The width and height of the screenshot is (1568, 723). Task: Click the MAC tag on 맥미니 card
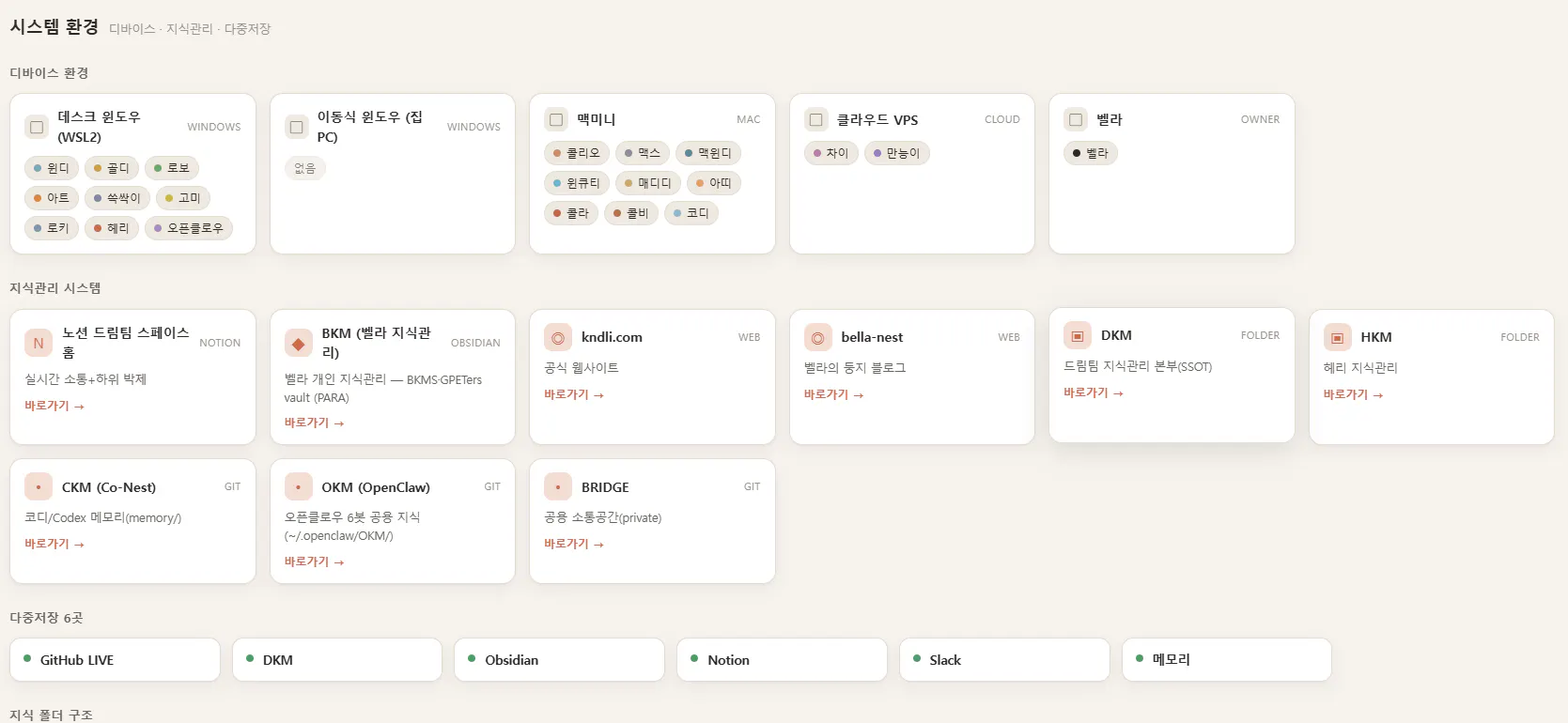(749, 119)
